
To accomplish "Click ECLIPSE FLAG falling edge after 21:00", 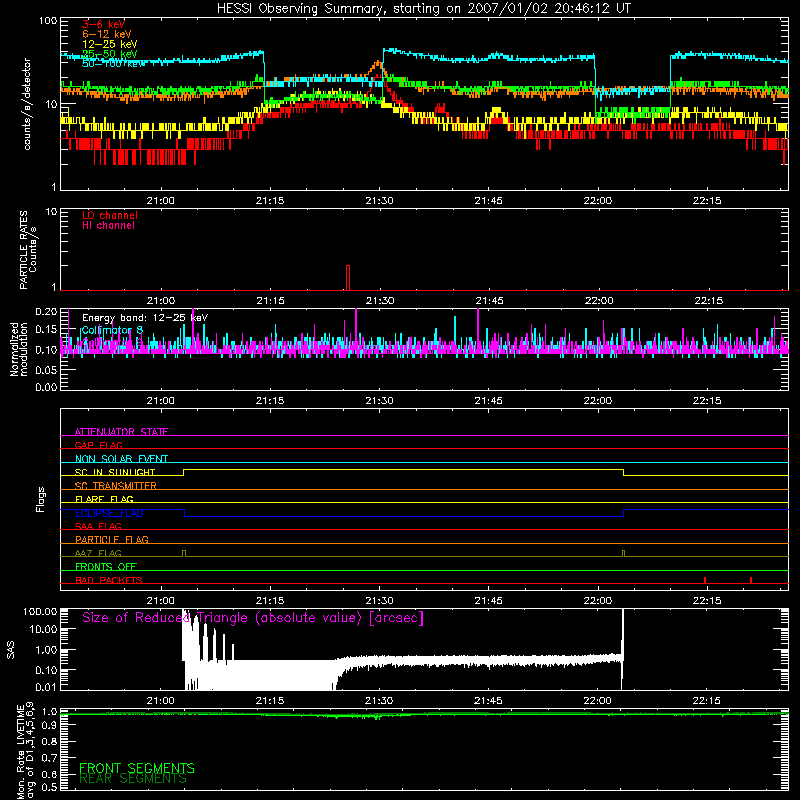I will click(x=184, y=513).
